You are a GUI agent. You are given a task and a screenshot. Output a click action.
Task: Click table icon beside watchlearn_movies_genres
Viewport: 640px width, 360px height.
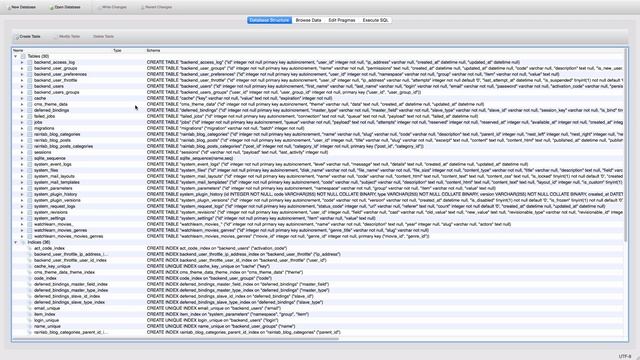coord(30,230)
